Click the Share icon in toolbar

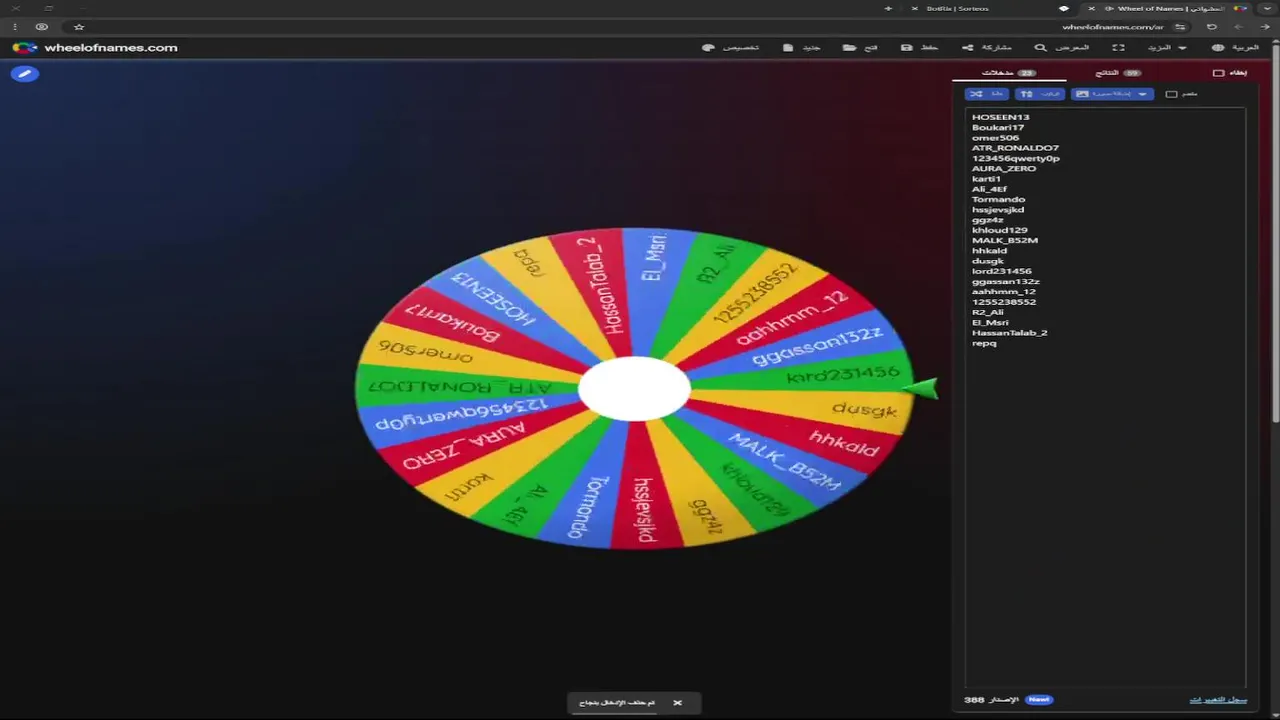(x=967, y=47)
